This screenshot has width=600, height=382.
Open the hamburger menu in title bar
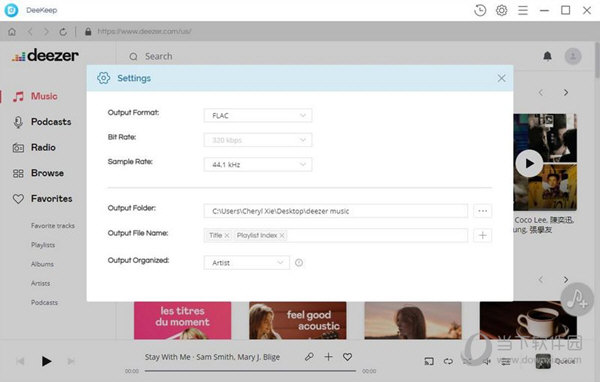523,10
